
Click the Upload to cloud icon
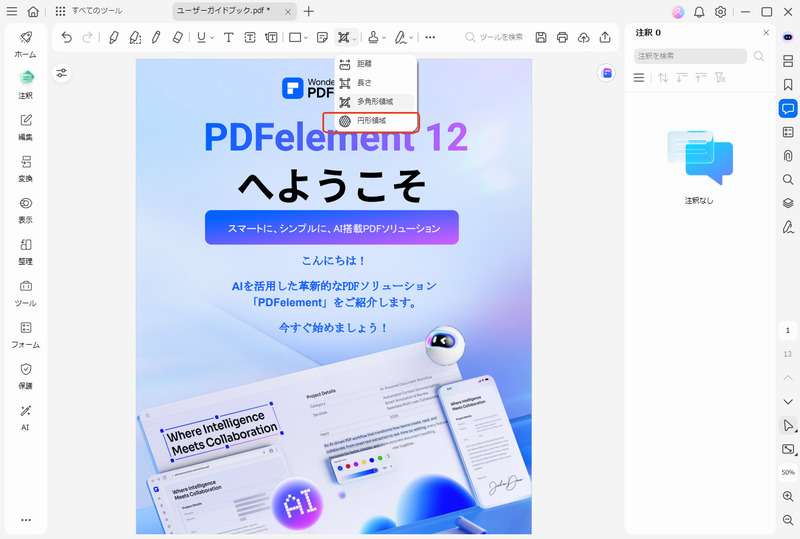pos(584,37)
